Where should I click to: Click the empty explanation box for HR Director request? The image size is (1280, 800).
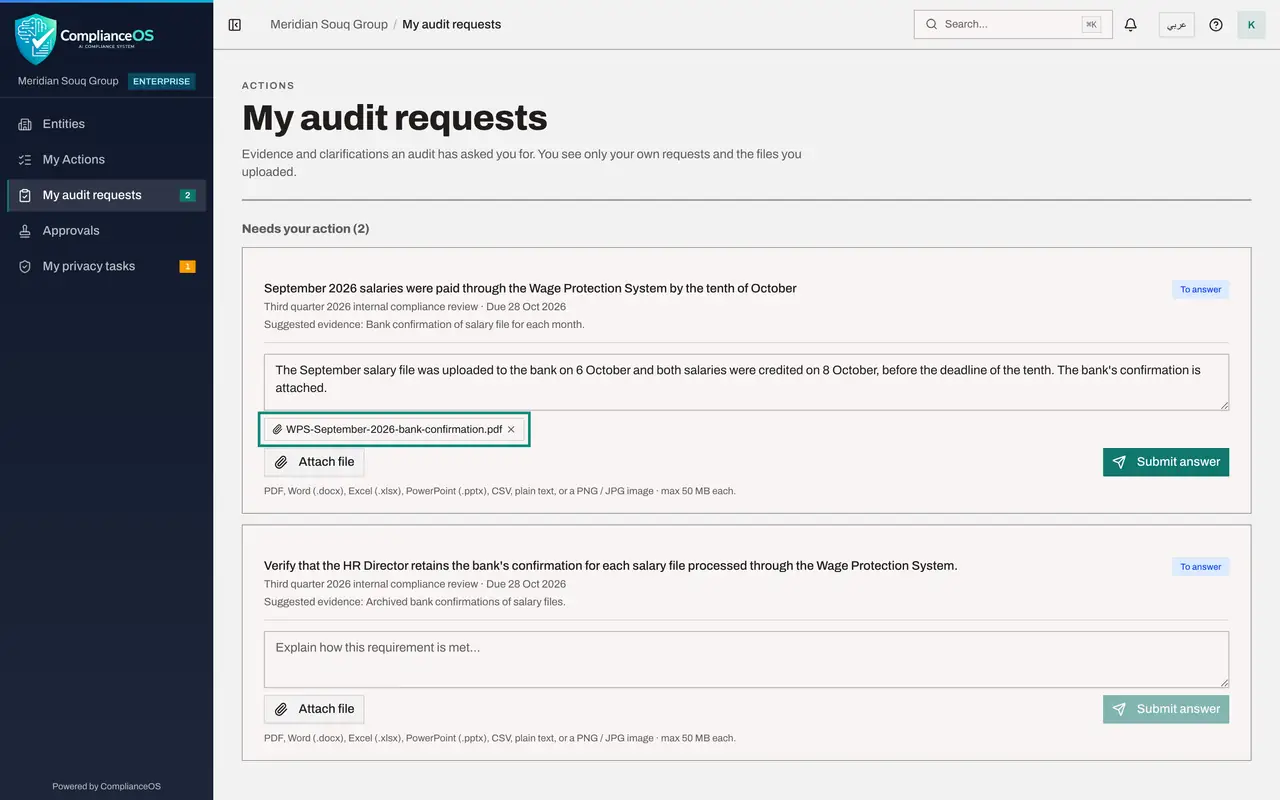click(746, 659)
